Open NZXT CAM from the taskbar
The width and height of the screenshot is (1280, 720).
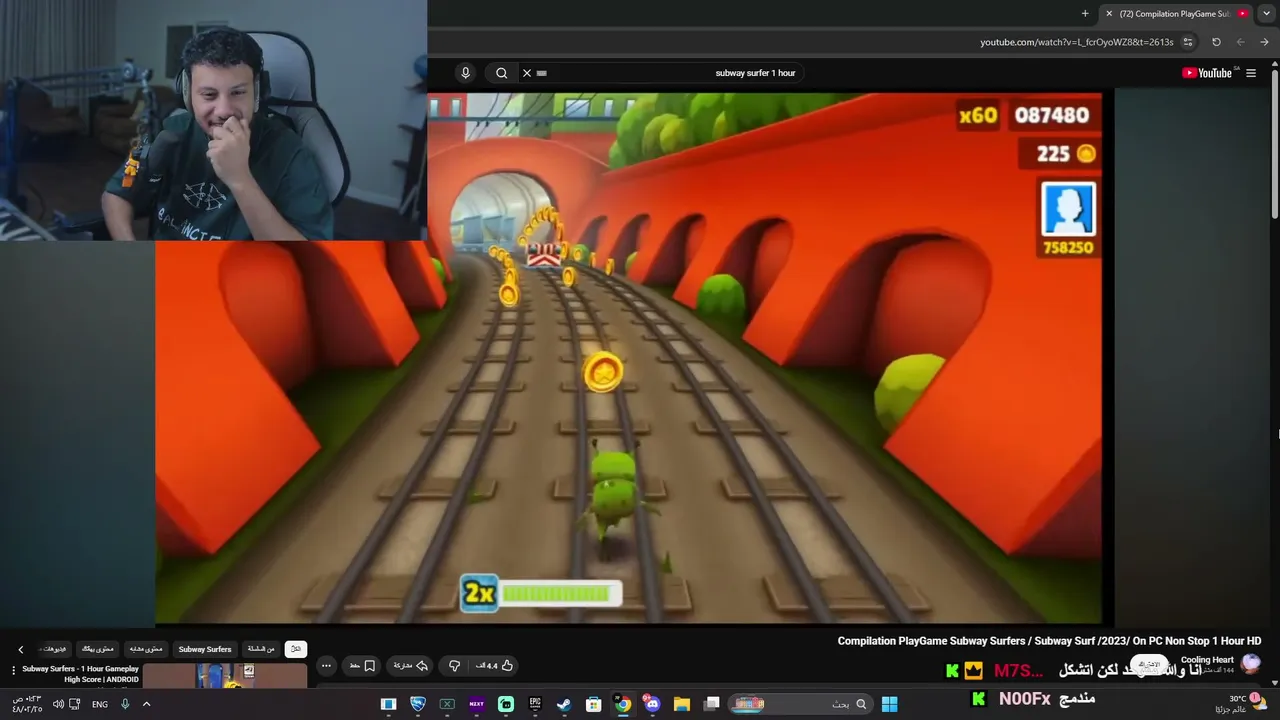click(476, 704)
